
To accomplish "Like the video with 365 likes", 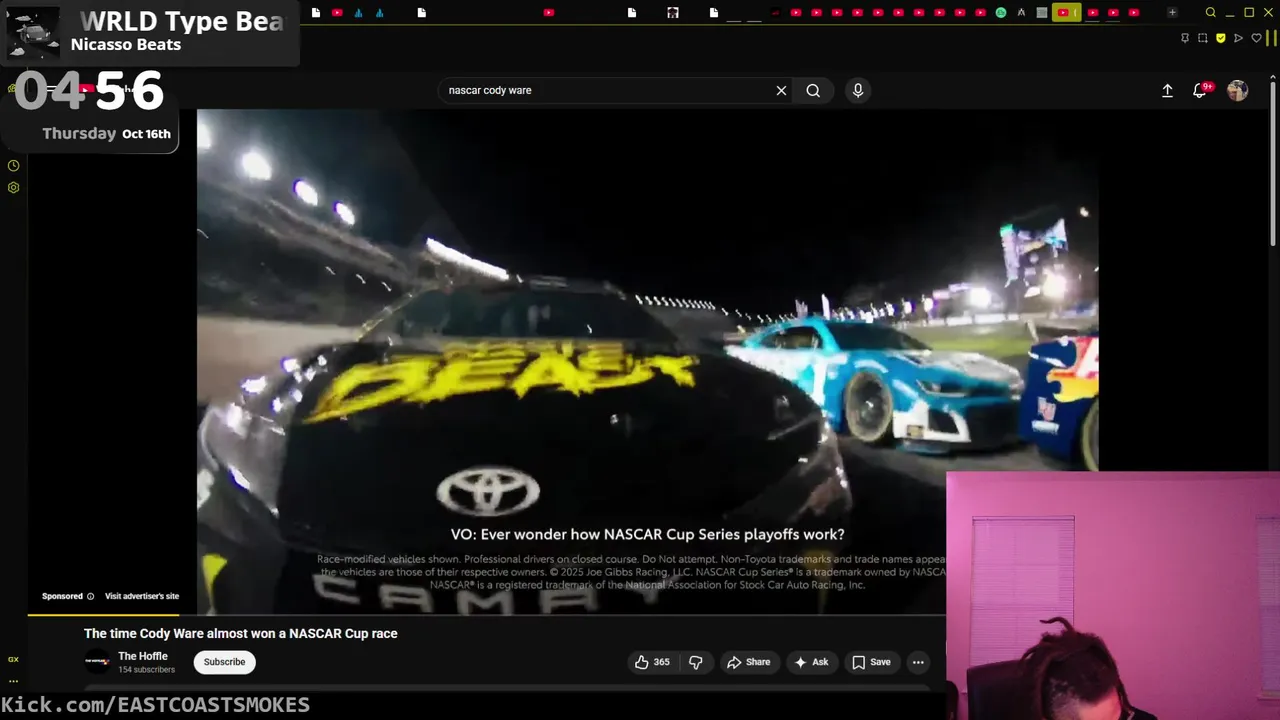I will click(x=652, y=662).
